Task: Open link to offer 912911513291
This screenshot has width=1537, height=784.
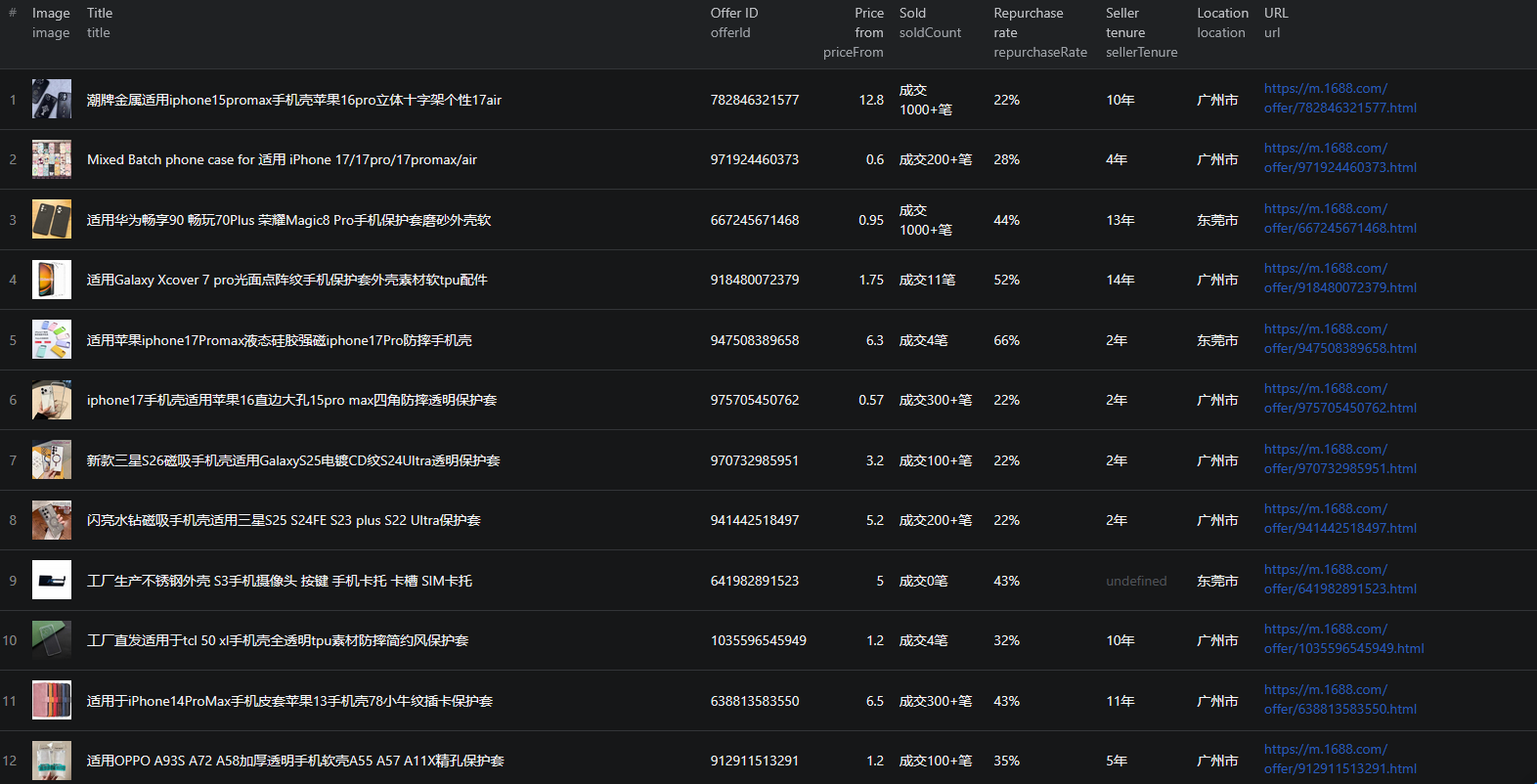Action: click(x=1339, y=760)
